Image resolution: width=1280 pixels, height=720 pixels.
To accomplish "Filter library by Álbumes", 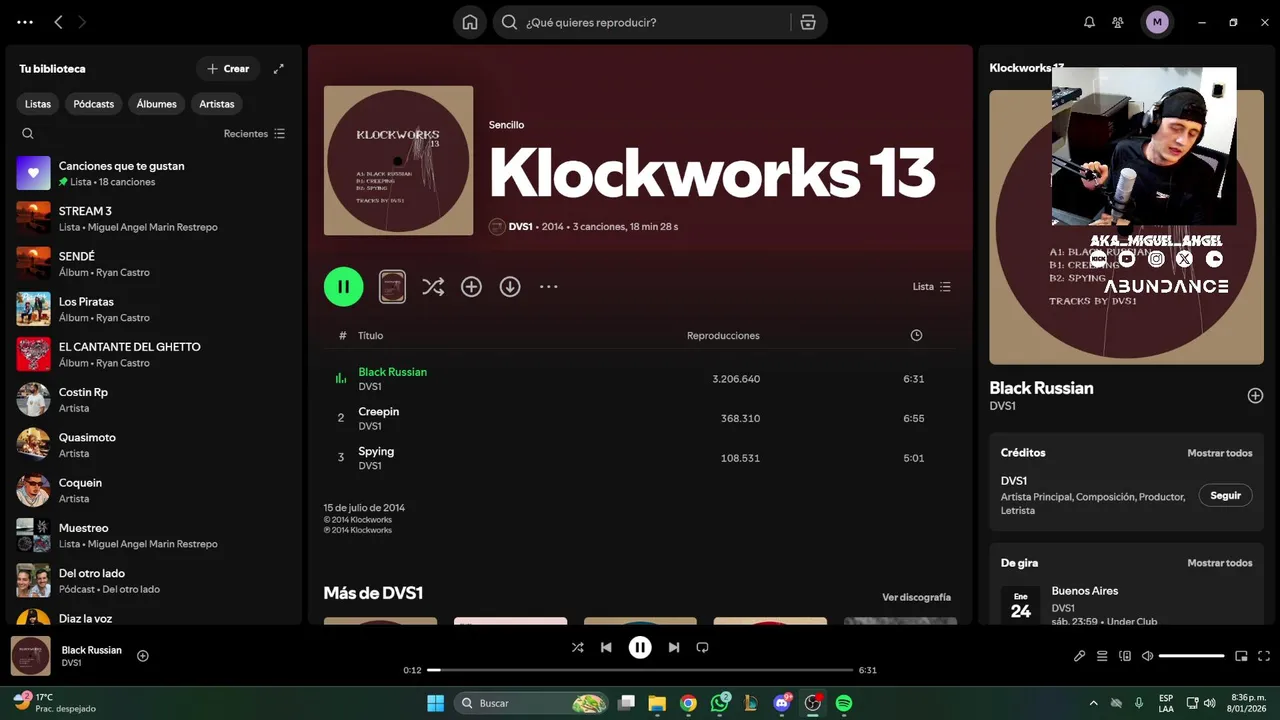I will pos(156,104).
